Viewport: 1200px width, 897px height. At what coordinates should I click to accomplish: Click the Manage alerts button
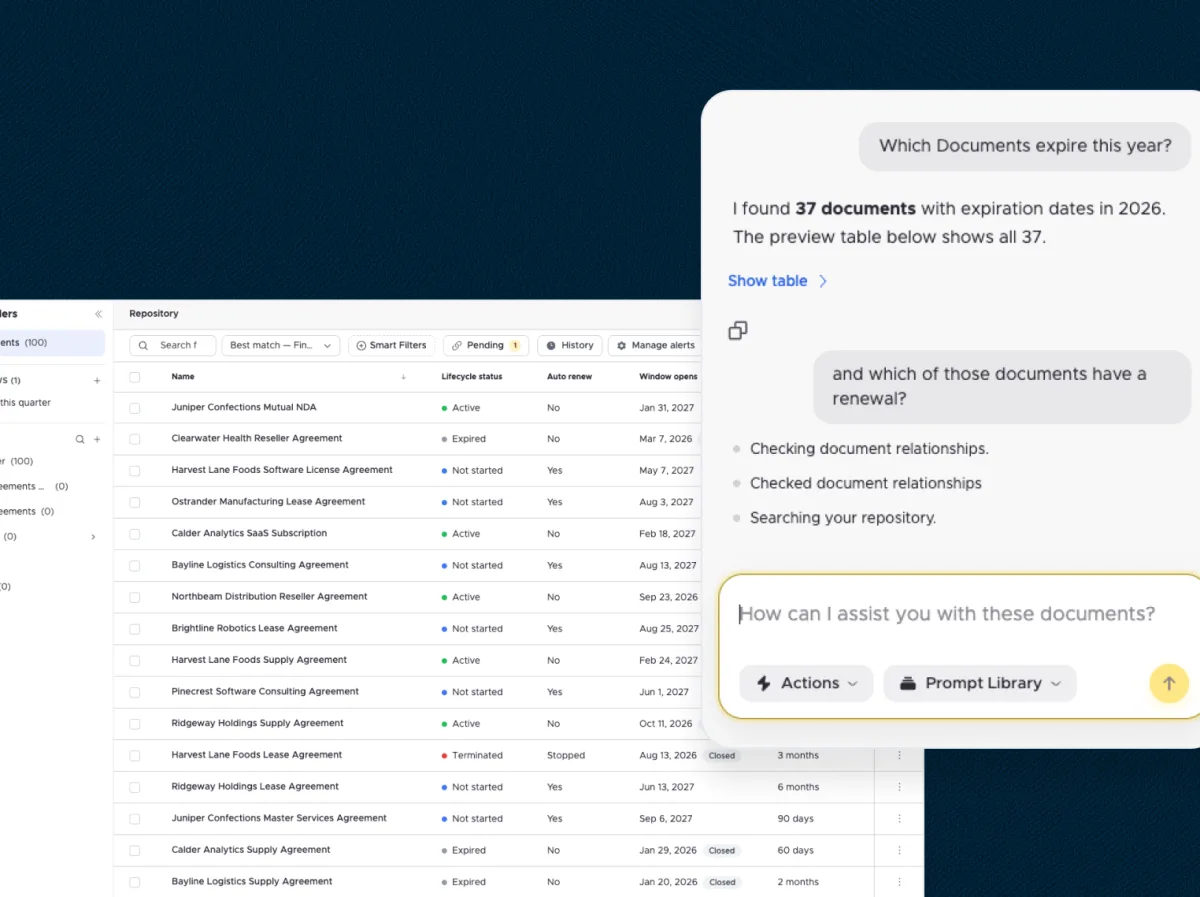point(655,345)
